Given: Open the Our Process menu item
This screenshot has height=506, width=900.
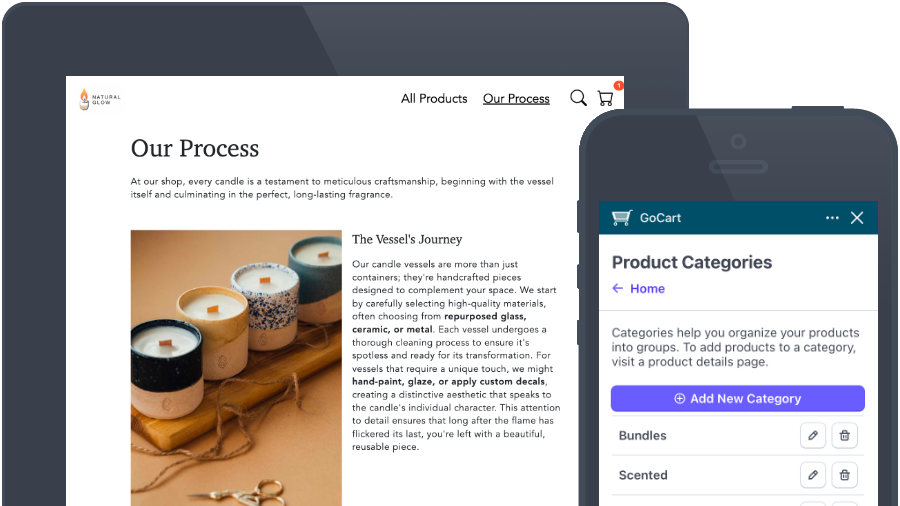Looking at the screenshot, I should pyautogui.click(x=516, y=99).
